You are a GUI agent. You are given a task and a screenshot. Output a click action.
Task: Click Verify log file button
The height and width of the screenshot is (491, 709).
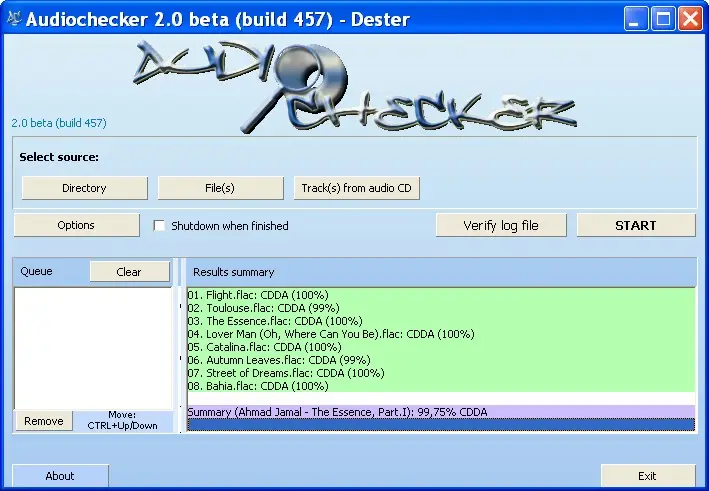(501, 225)
